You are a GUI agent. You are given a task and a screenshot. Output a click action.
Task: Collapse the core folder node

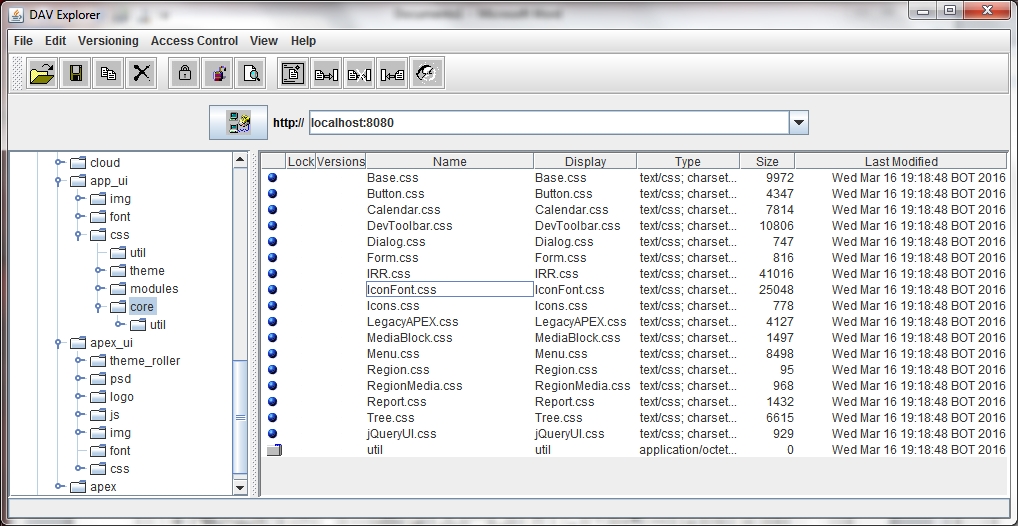point(99,307)
